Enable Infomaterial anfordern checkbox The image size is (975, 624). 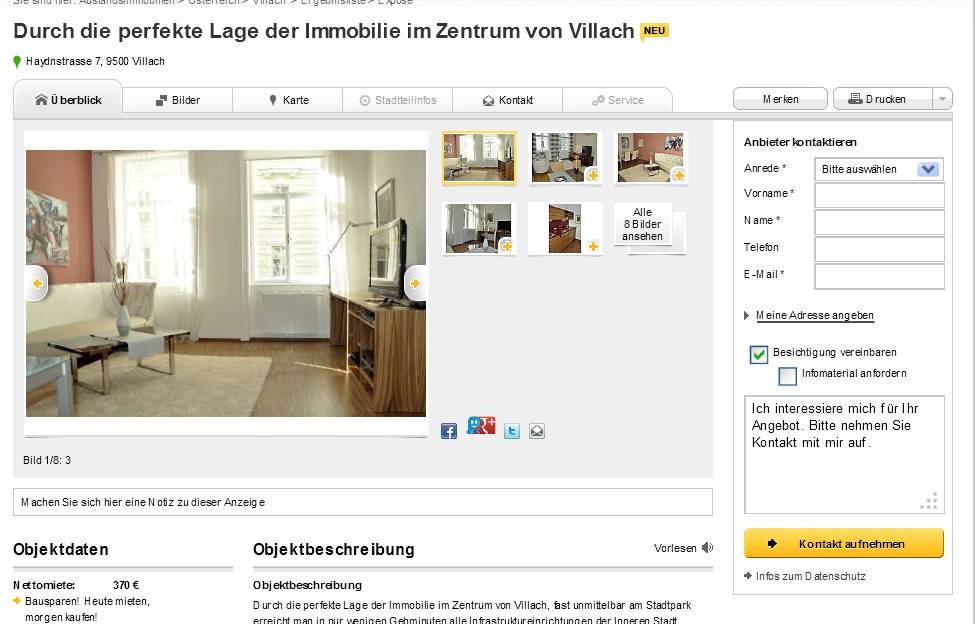pos(787,375)
